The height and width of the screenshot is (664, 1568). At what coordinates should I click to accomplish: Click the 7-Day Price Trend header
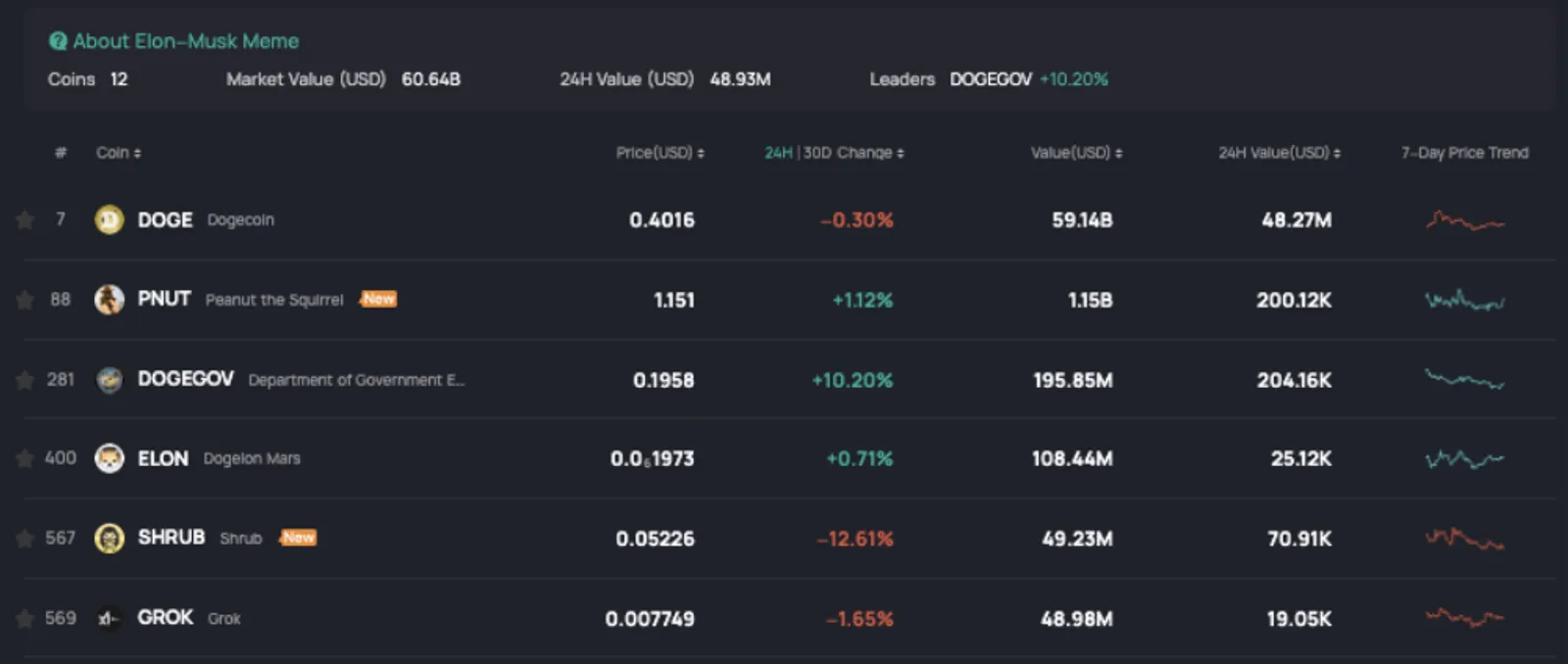pos(1465,153)
